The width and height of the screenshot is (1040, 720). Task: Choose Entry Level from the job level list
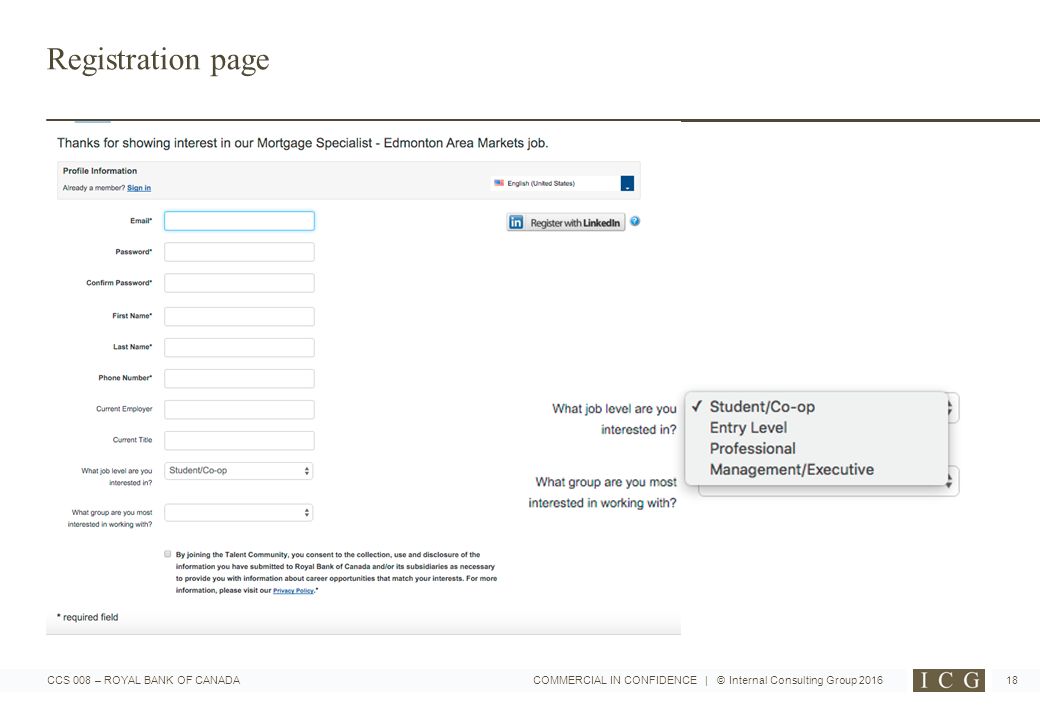[748, 428]
